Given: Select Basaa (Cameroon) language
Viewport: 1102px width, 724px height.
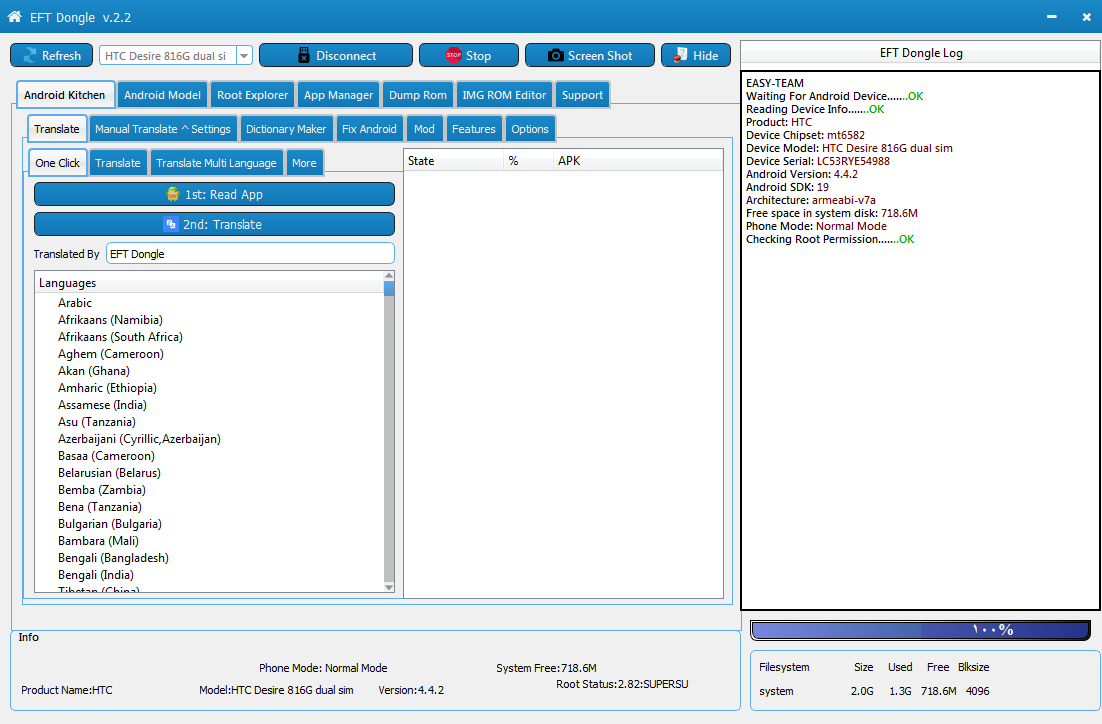Looking at the screenshot, I should tap(106, 455).
